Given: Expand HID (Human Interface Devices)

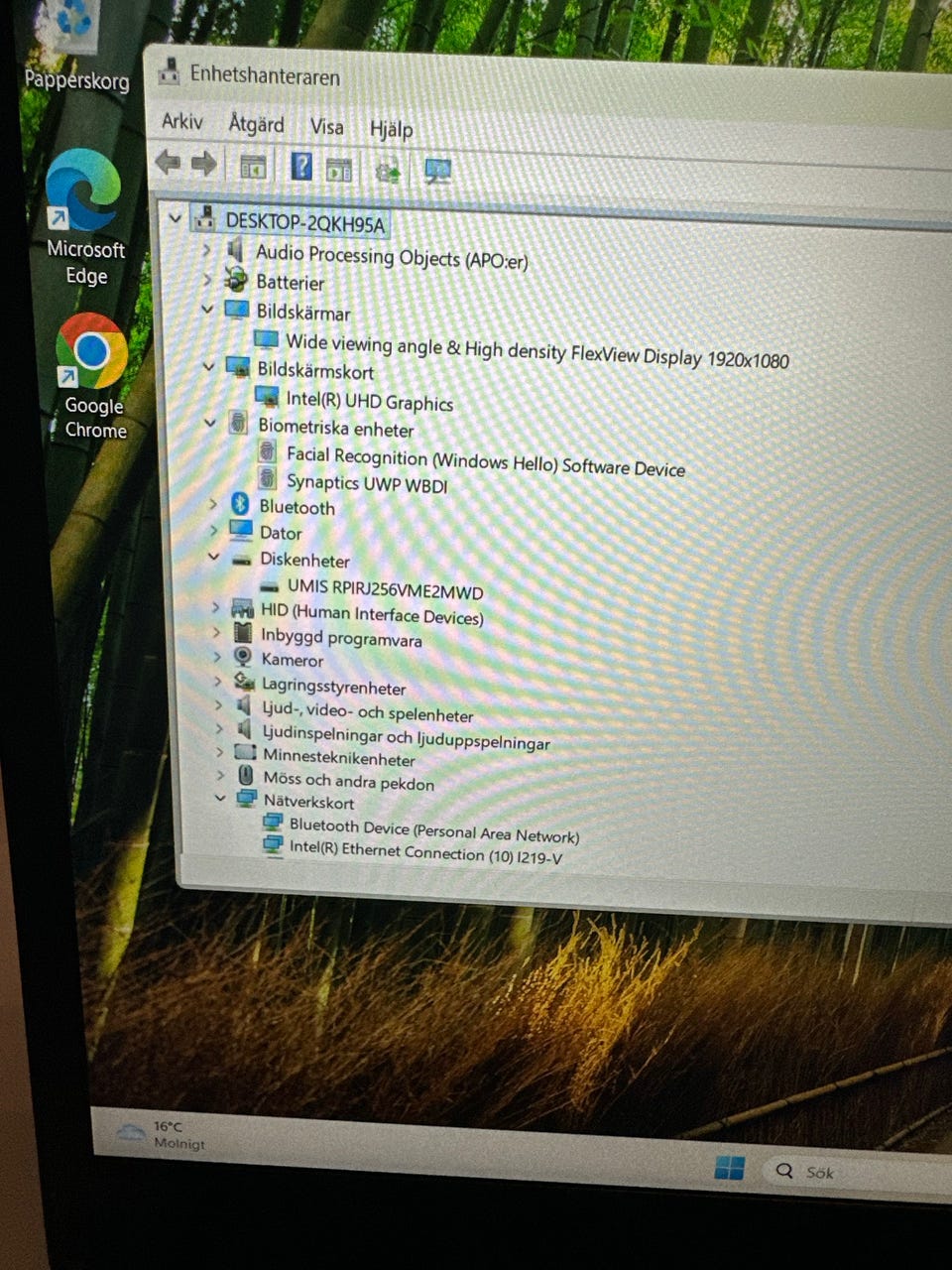Looking at the screenshot, I should point(215,606).
